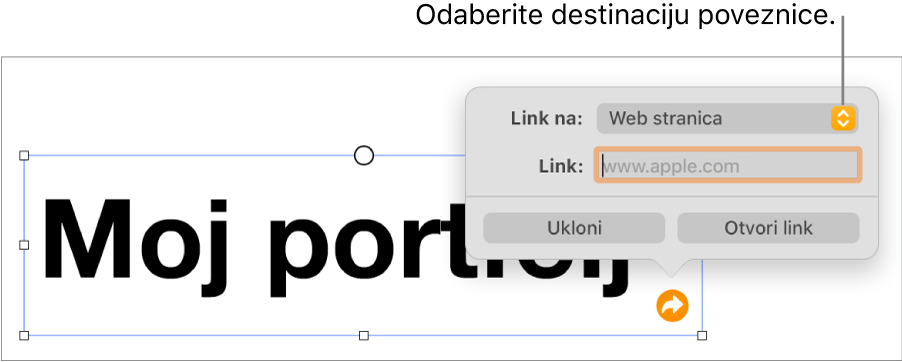
Task: Click the orange link arrow icon
Action: tap(672, 306)
